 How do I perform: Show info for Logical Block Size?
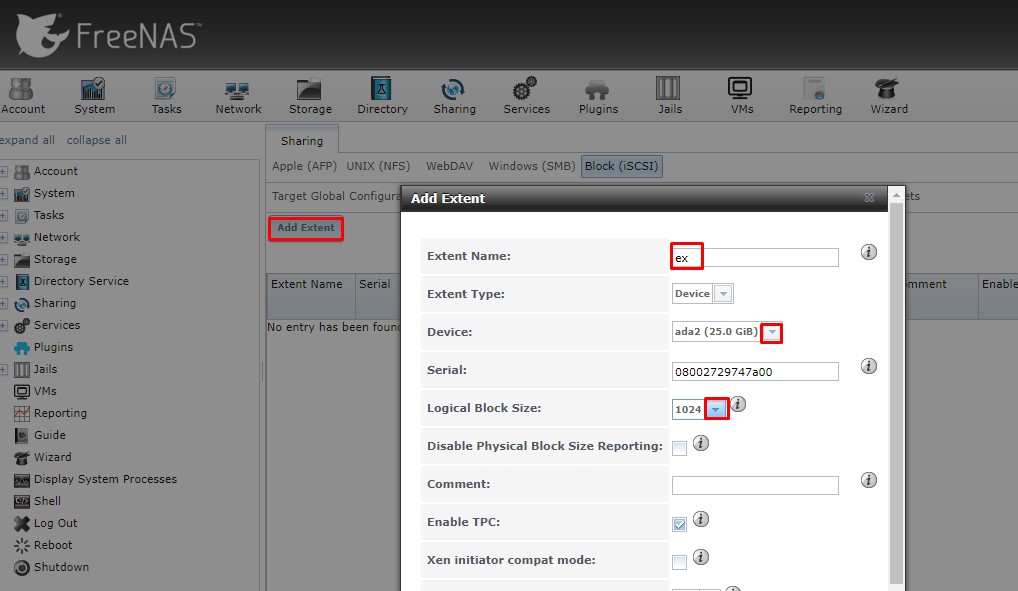[x=738, y=404]
